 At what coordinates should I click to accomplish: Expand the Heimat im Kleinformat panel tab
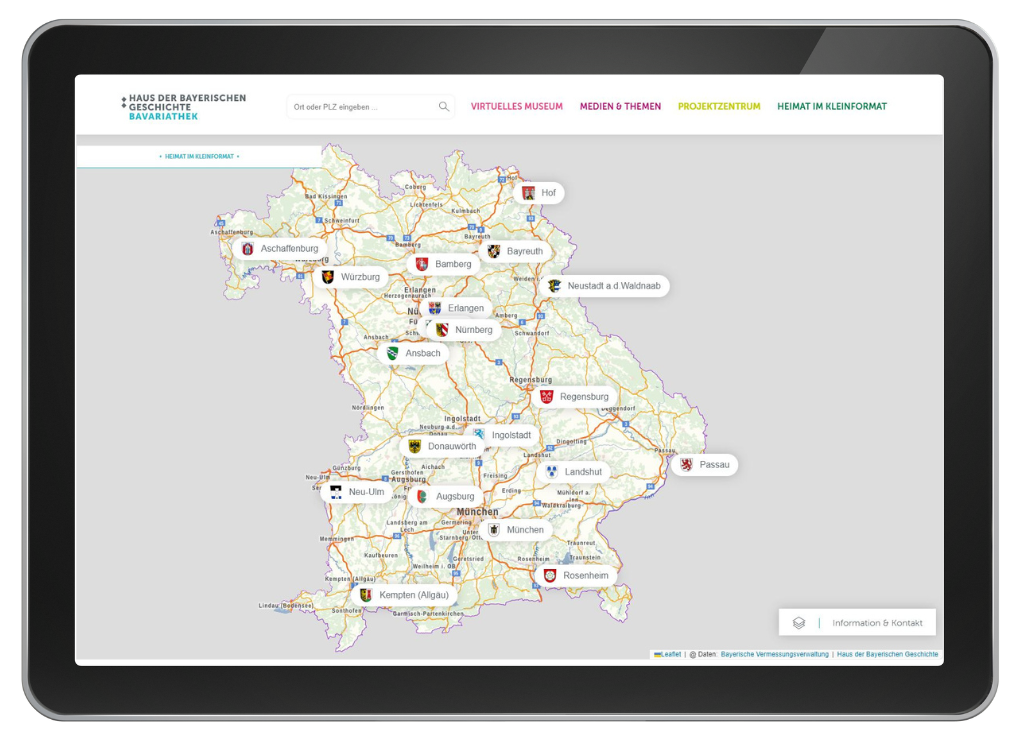pos(199,157)
